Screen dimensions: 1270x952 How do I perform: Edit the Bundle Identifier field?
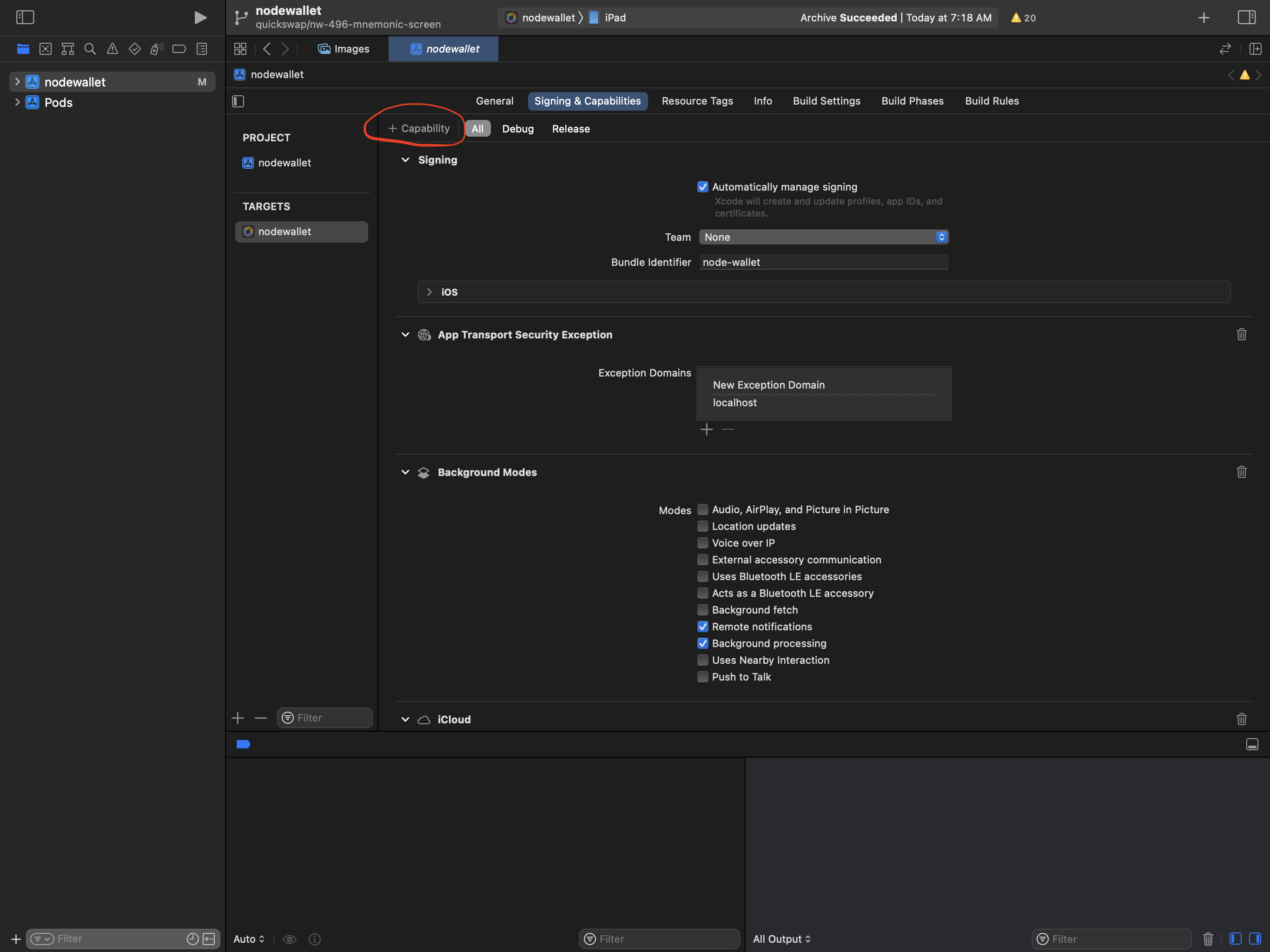pyautogui.click(x=824, y=262)
